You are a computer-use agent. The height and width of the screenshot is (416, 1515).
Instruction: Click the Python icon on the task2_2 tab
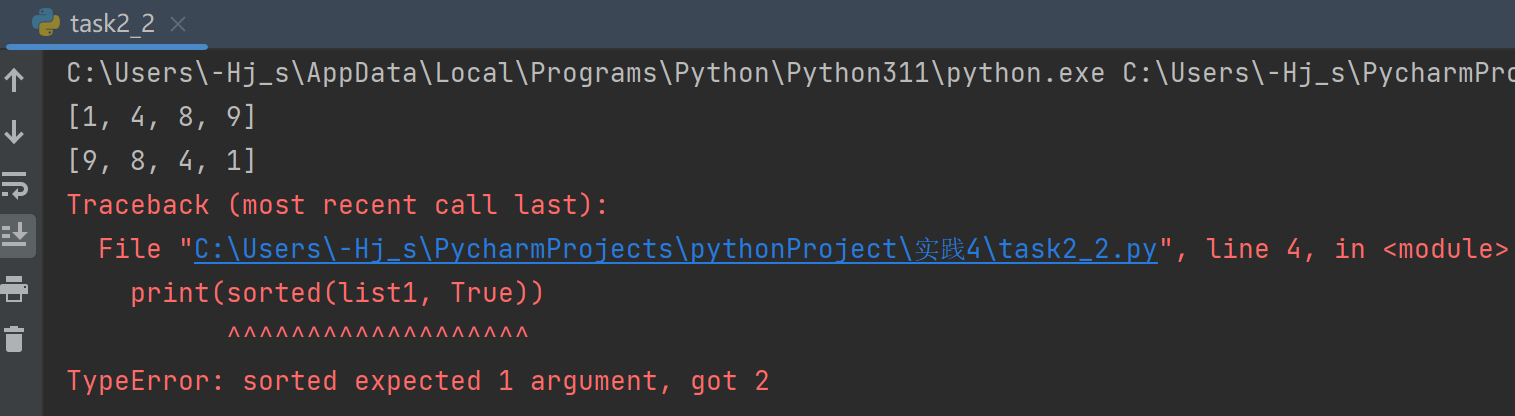tap(45, 22)
